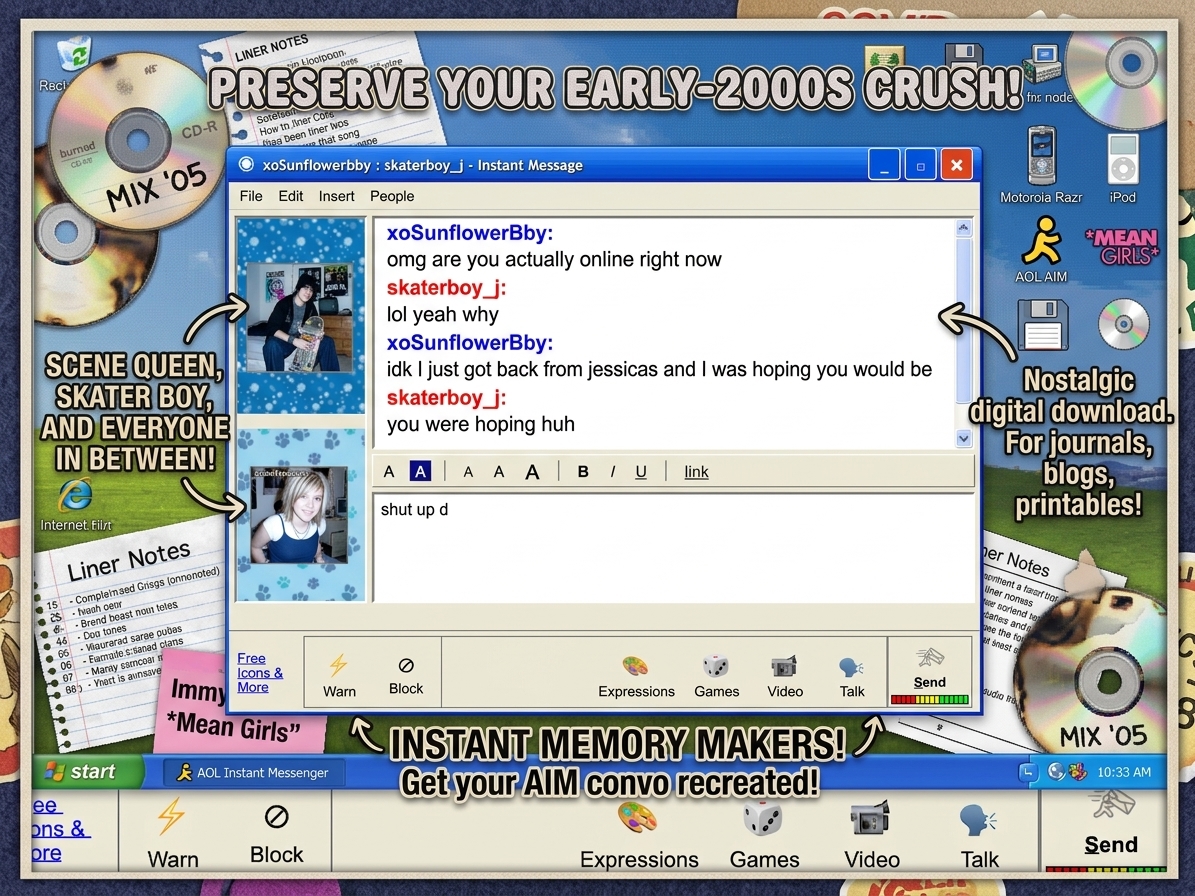Select the Block icon

tap(406, 672)
